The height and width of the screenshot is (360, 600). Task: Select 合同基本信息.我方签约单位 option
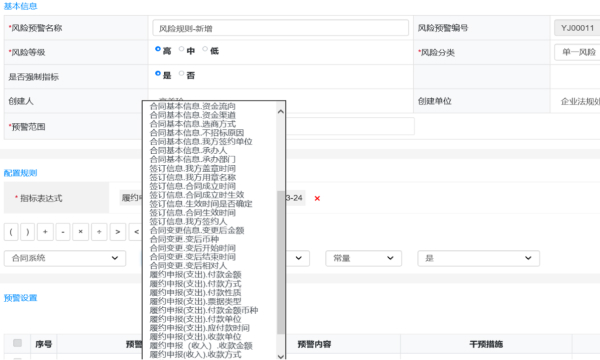(x=201, y=142)
